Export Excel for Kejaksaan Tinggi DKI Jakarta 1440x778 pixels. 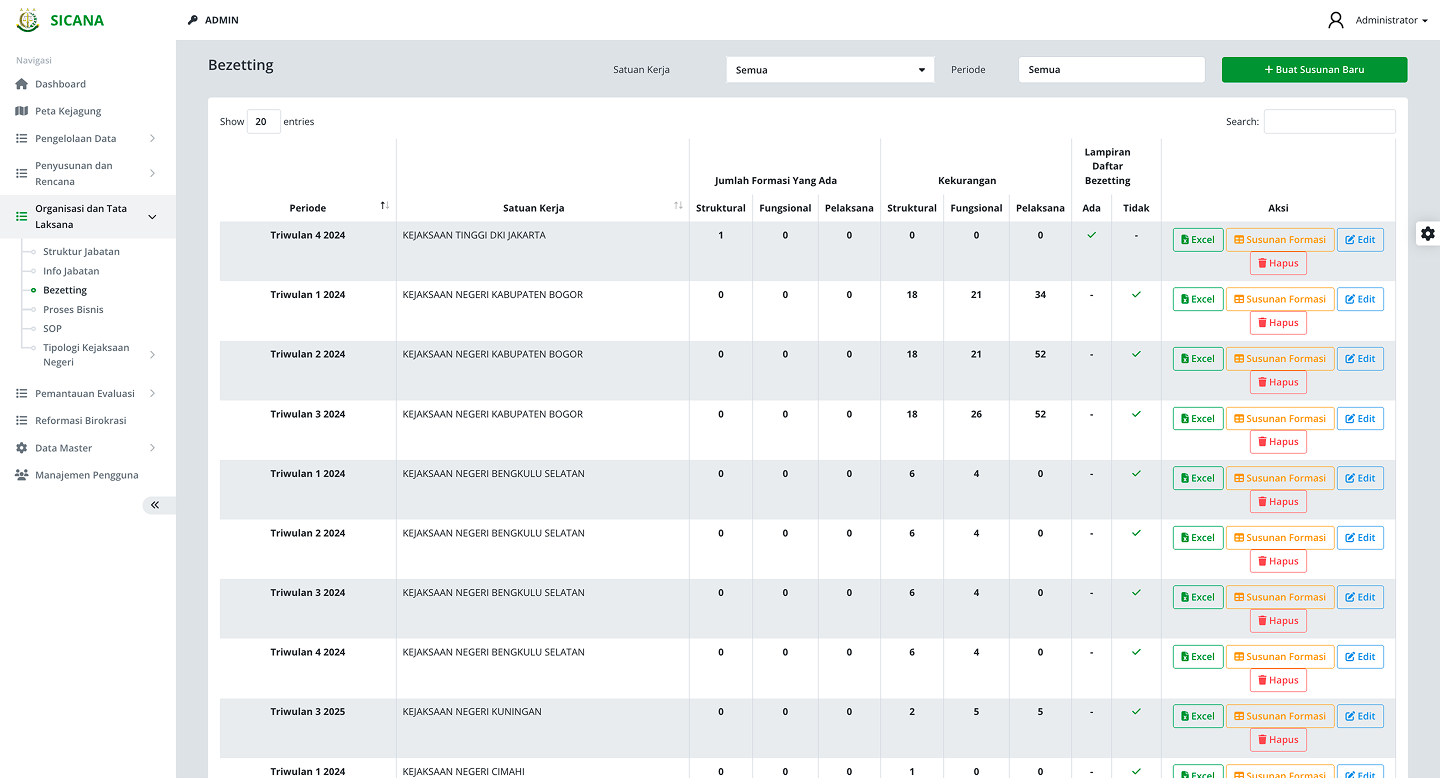point(1198,240)
